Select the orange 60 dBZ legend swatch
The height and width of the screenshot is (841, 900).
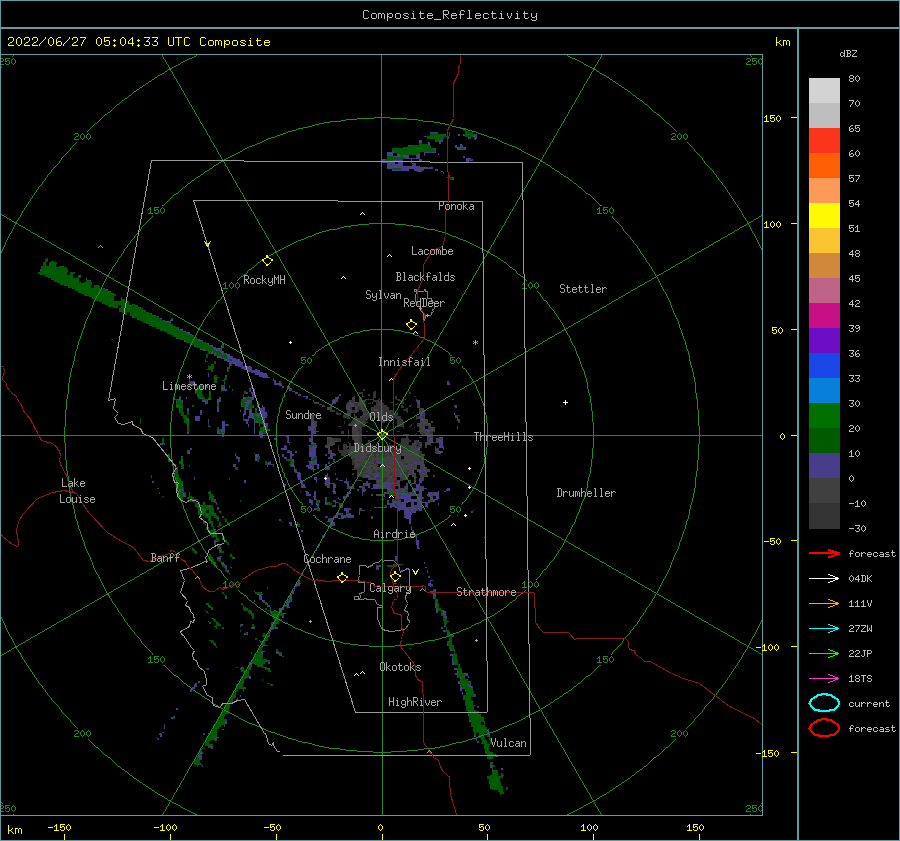824,165
